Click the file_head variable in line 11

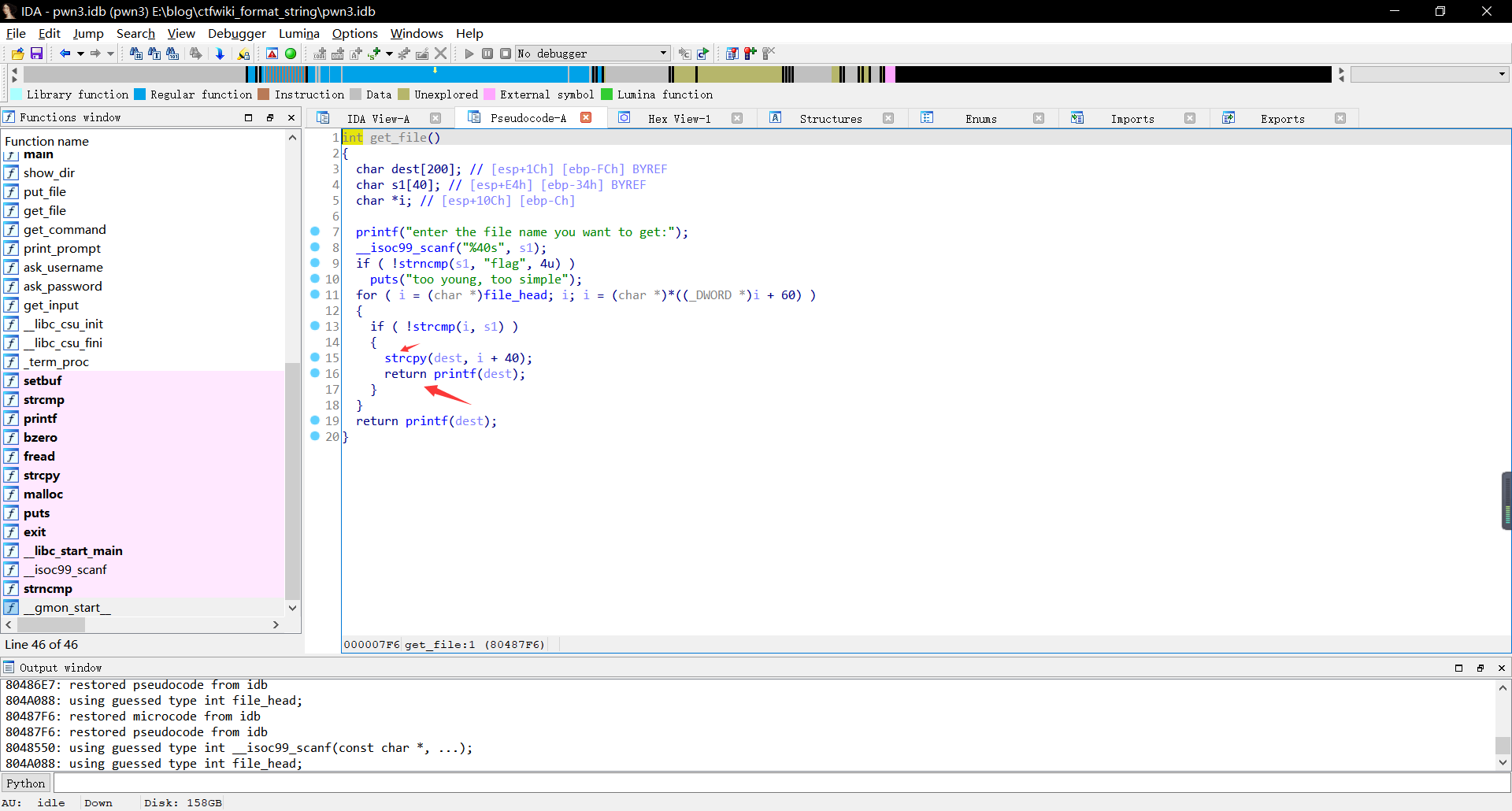[516, 294]
